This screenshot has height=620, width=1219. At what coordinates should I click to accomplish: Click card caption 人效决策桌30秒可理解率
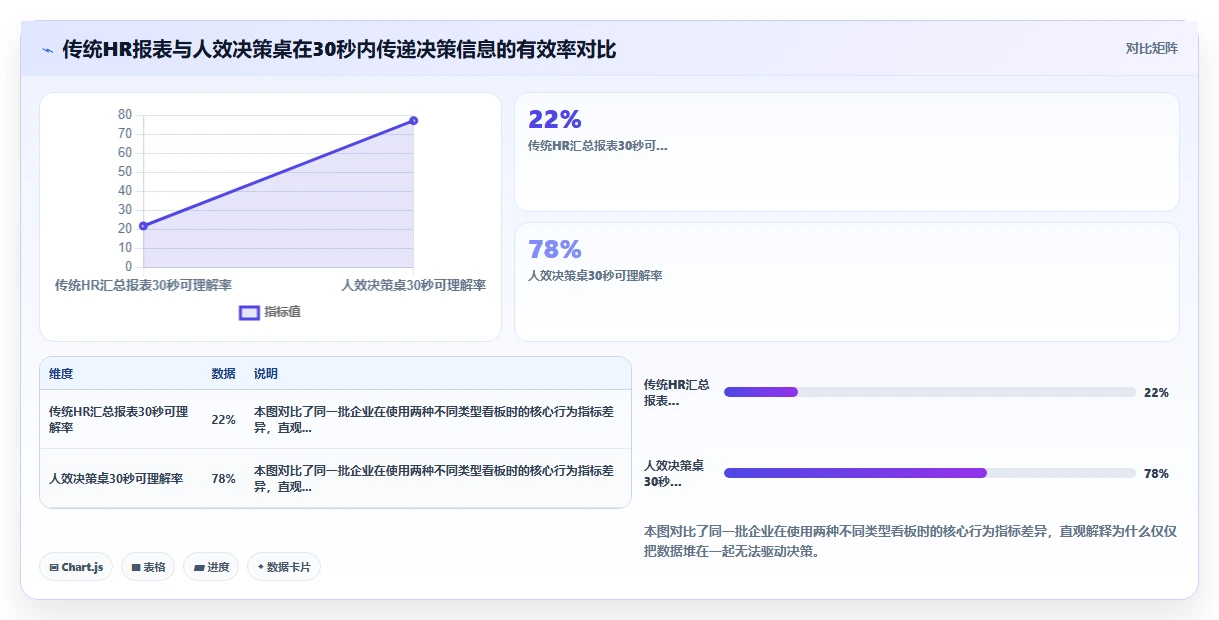point(595,276)
